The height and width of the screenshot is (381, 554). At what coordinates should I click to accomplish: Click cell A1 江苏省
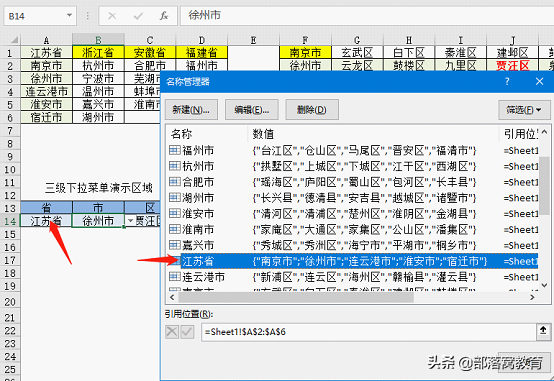click(46, 52)
